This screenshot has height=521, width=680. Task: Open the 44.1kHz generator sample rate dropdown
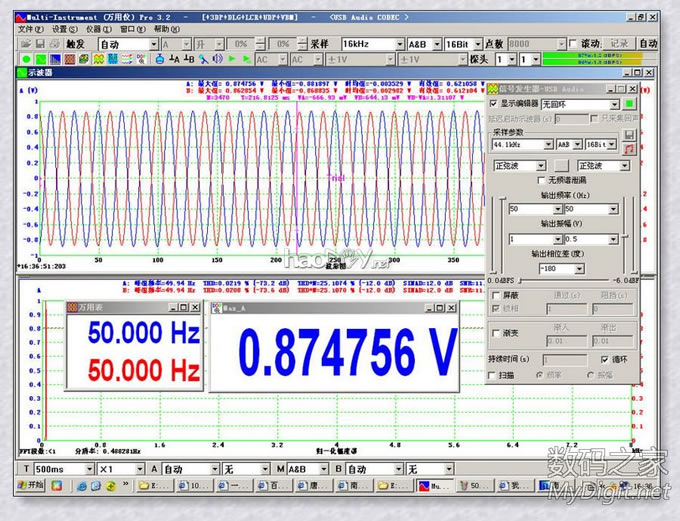click(x=548, y=144)
